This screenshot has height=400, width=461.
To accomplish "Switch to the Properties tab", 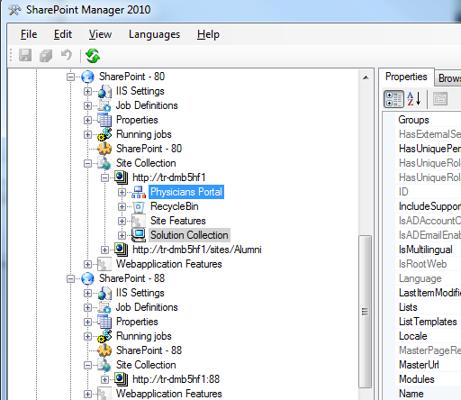I will [x=406, y=77].
